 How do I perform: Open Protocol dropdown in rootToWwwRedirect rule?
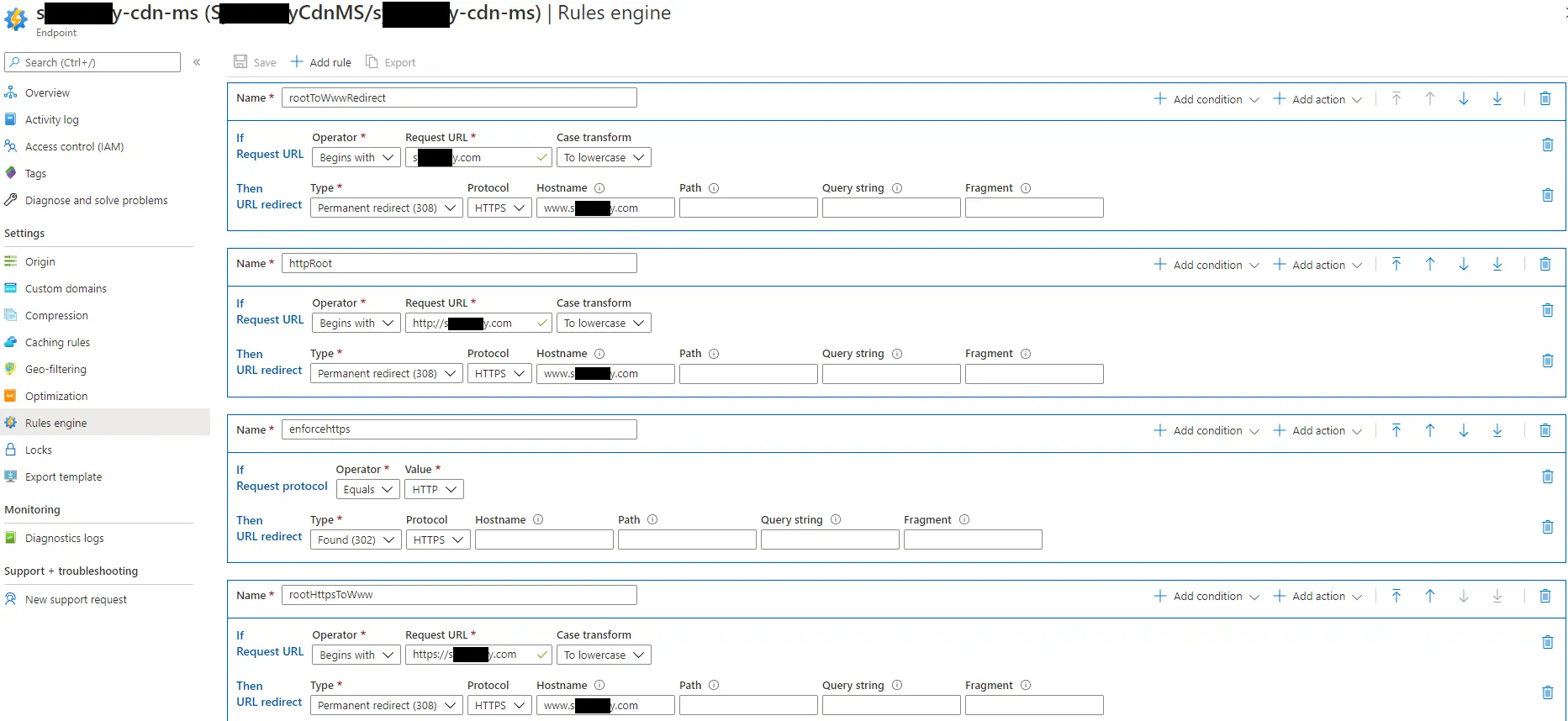tap(499, 208)
